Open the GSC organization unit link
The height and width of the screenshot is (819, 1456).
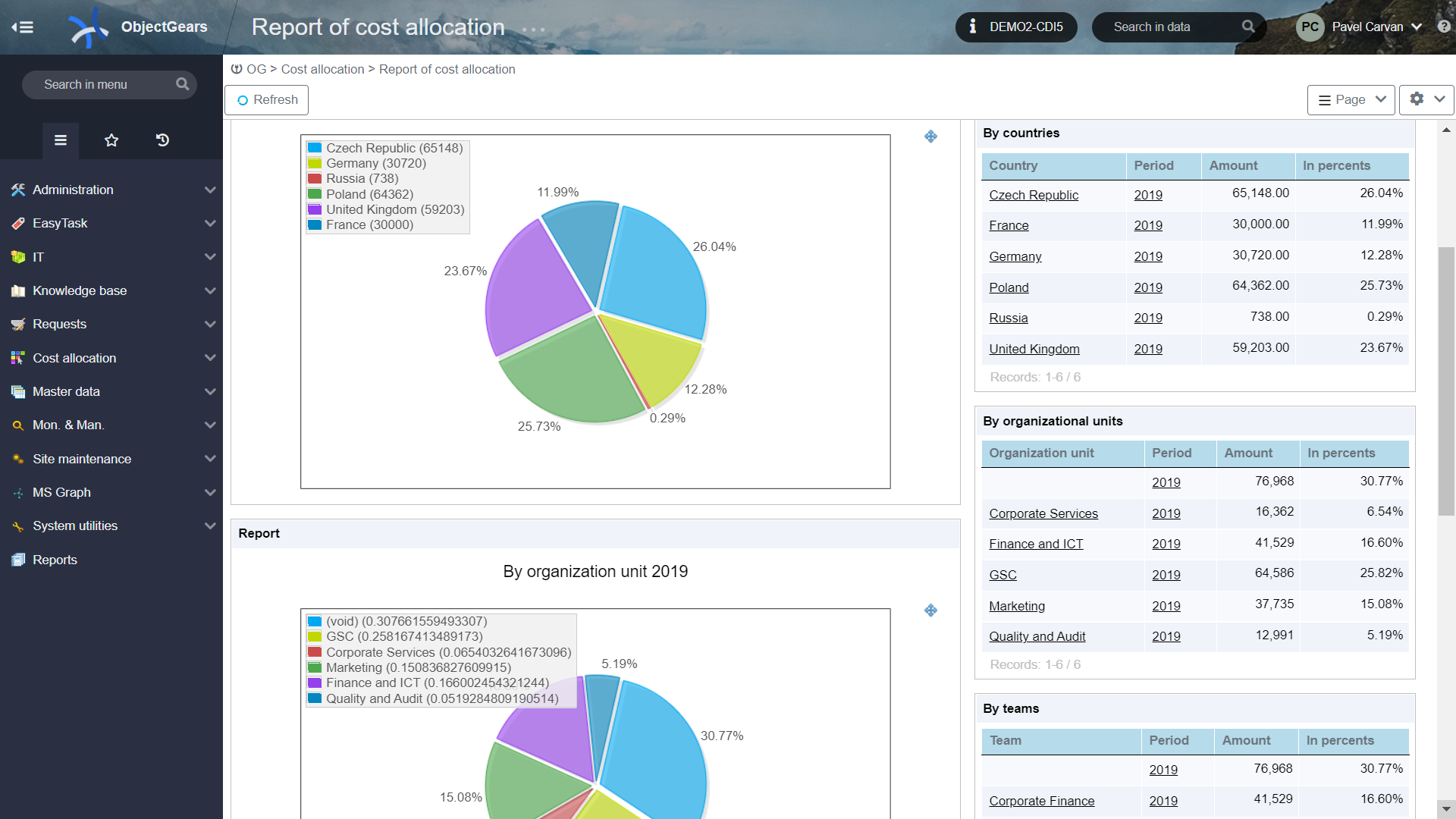pyautogui.click(x=1003, y=575)
